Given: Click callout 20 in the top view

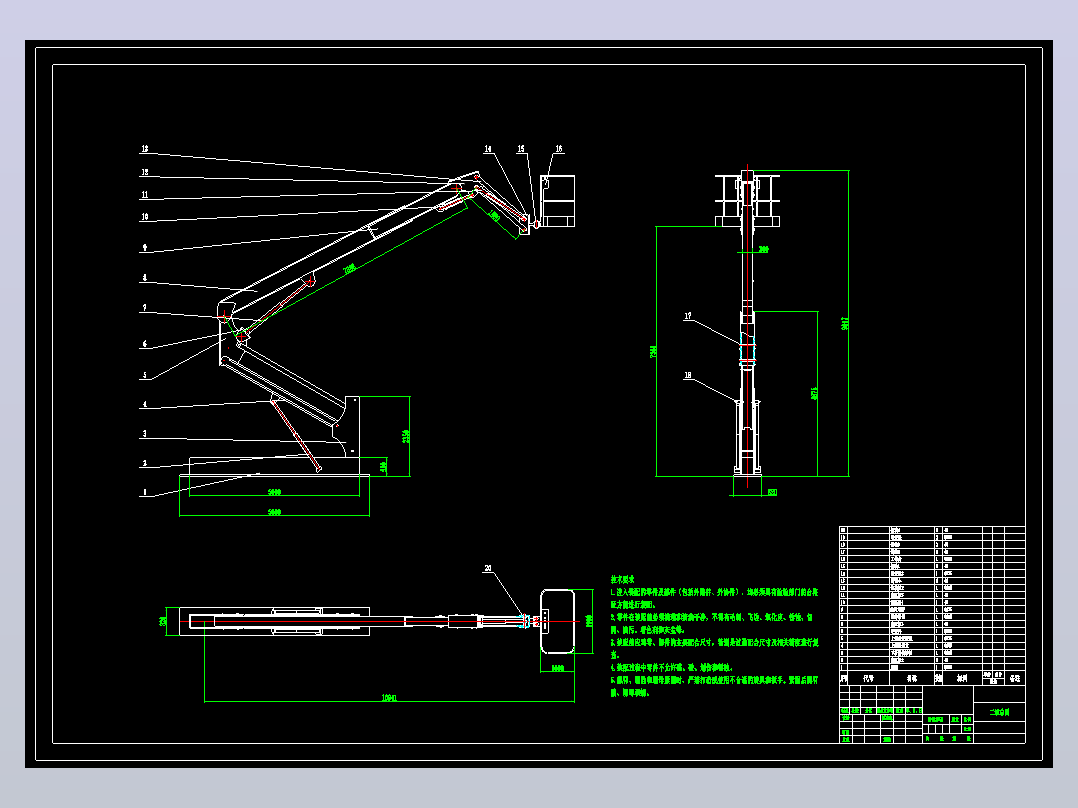Looking at the screenshot, I should tap(488, 568).
